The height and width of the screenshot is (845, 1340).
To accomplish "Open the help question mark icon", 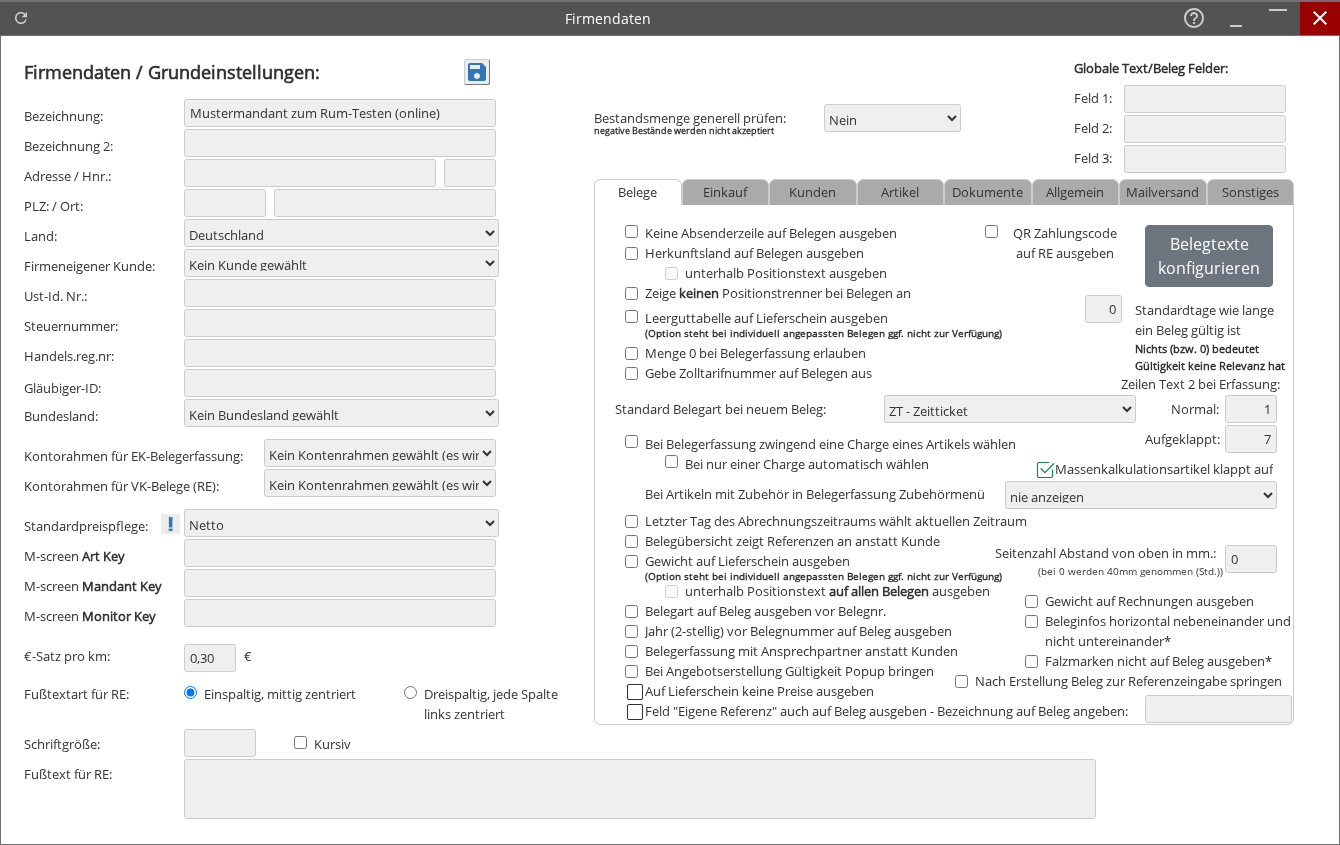I will tap(1193, 18).
